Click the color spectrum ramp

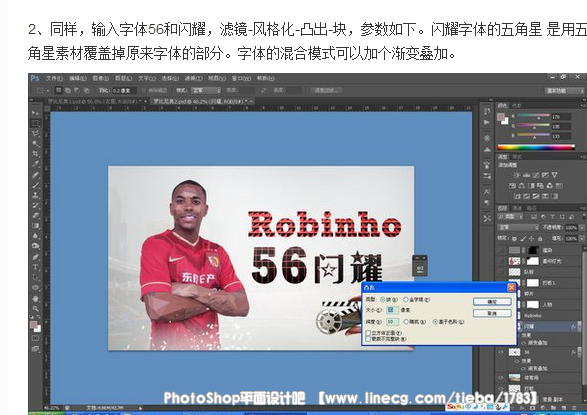(536, 147)
